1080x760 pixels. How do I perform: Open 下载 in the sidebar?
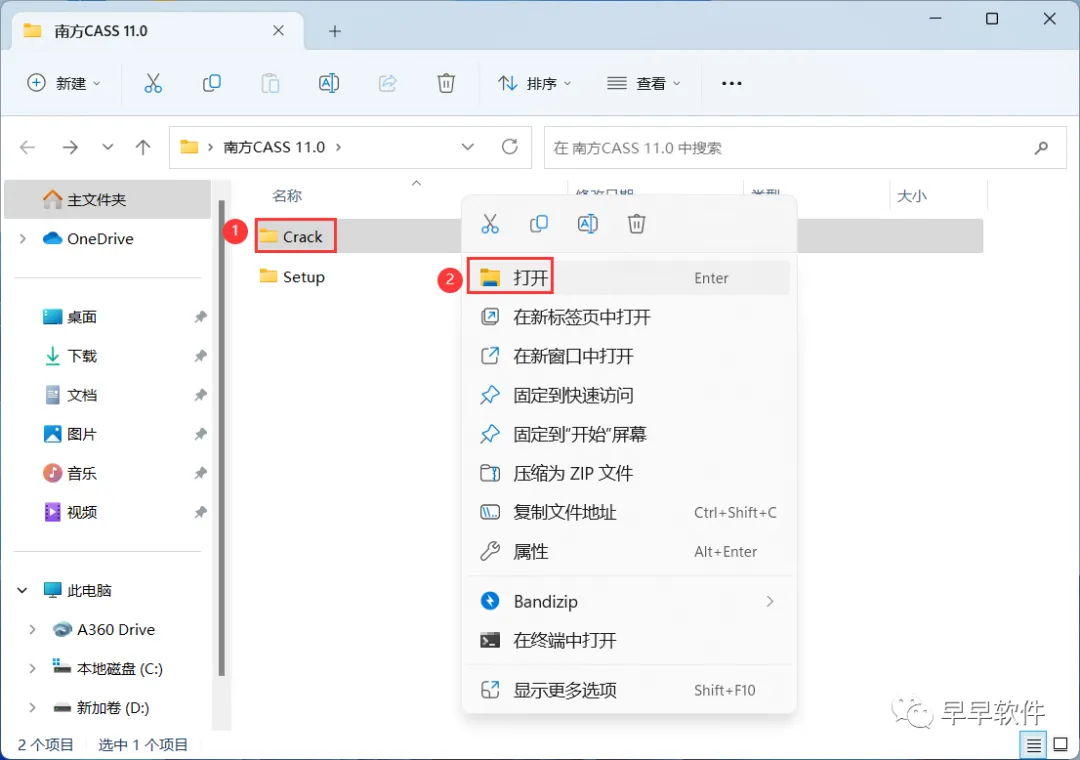[x=81, y=356]
